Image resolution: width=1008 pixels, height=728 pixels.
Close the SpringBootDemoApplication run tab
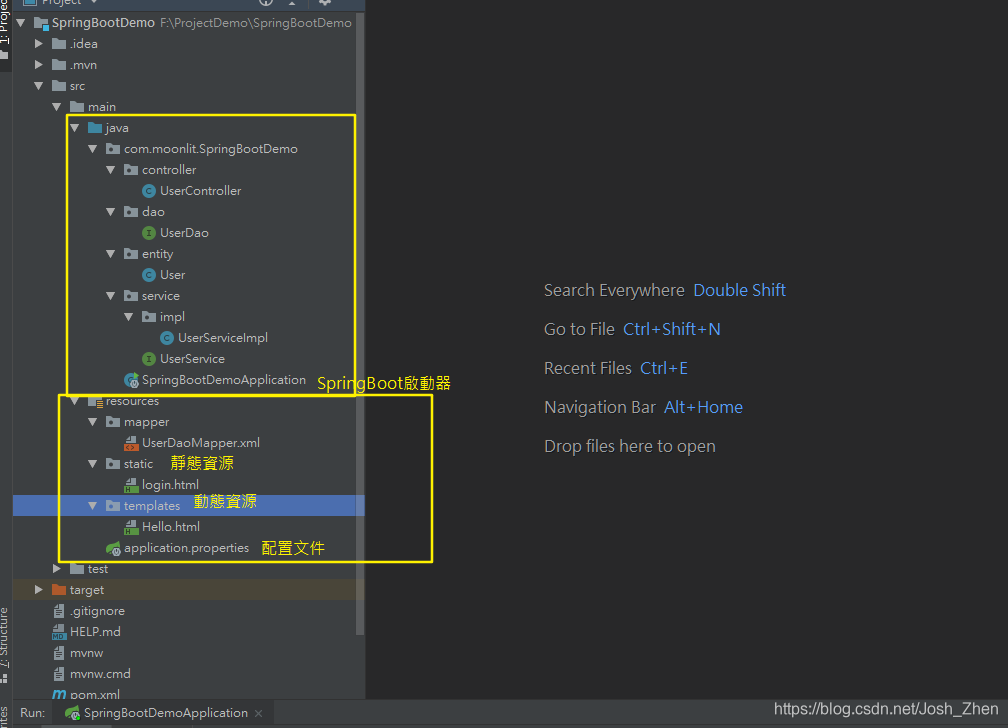pyautogui.click(x=258, y=713)
